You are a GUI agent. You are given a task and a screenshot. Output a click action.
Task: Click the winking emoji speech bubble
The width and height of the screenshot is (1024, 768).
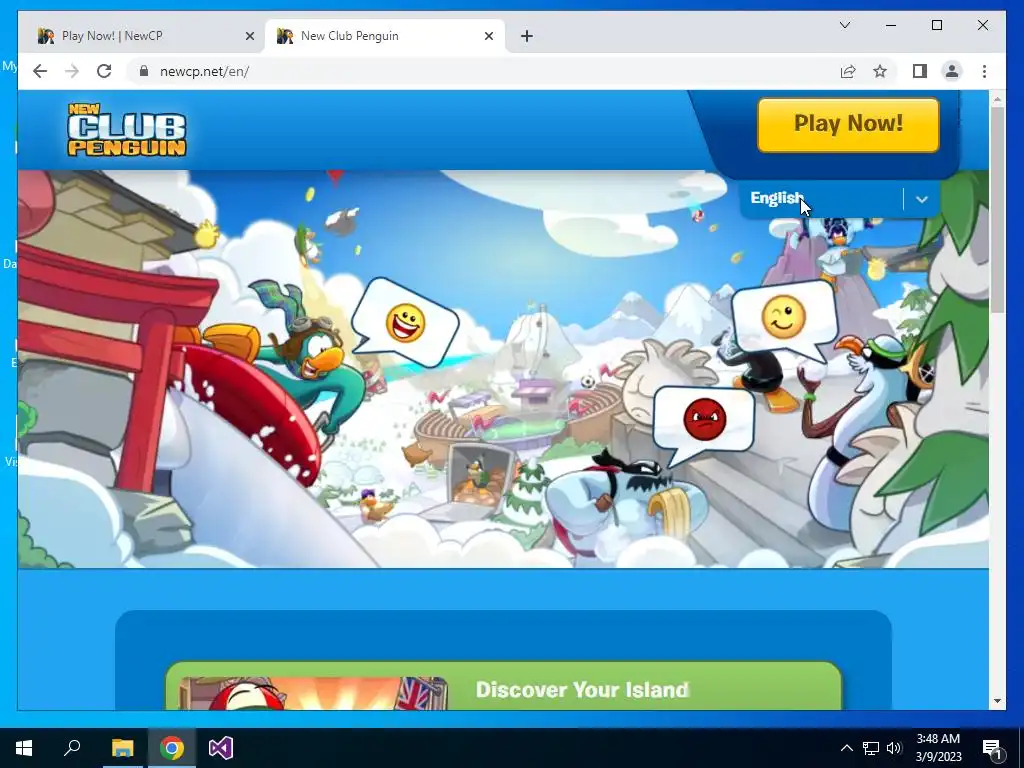coord(784,319)
